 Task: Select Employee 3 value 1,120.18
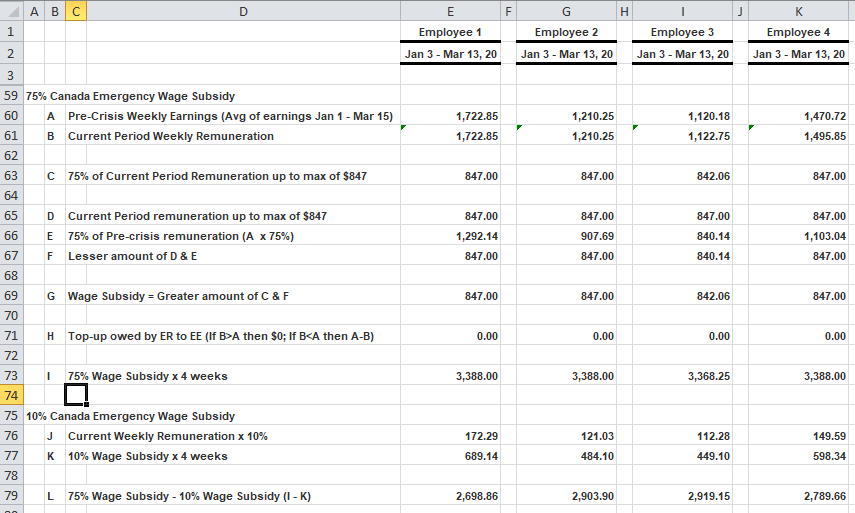tap(682, 116)
